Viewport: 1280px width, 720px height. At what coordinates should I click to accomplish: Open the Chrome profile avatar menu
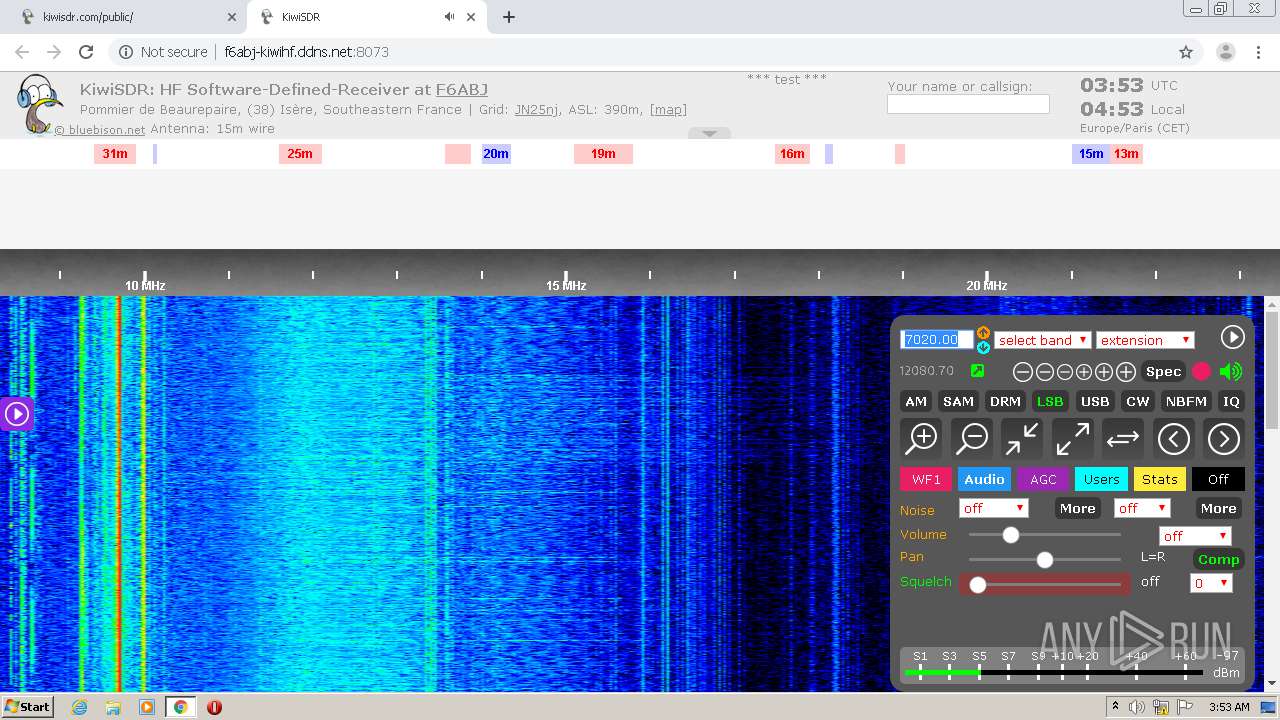click(x=1226, y=52)
